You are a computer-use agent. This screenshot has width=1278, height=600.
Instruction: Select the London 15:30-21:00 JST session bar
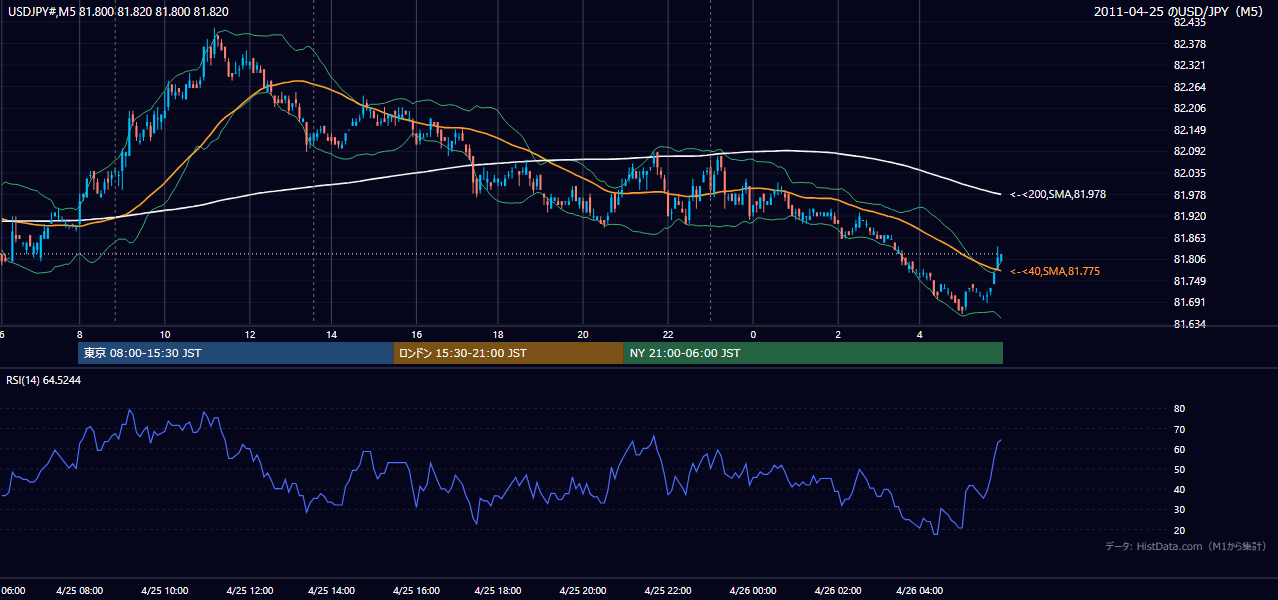[508, 353]
